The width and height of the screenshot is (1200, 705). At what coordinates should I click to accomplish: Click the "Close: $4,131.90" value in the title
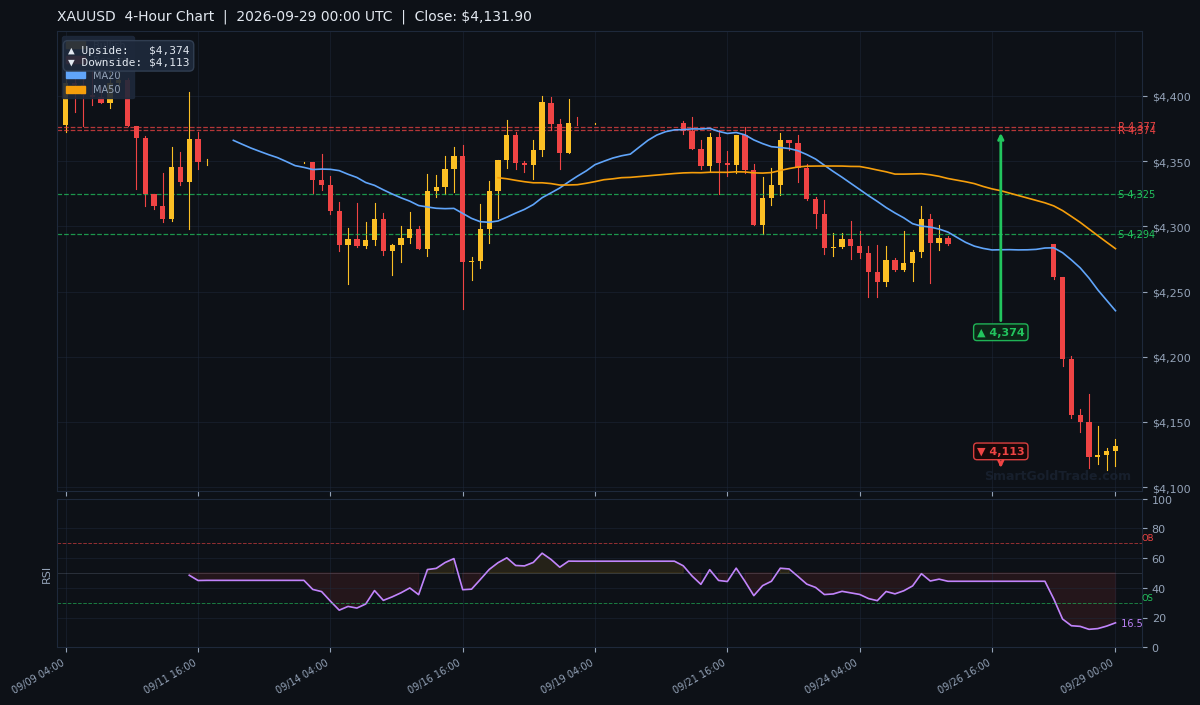pos(473,17)
